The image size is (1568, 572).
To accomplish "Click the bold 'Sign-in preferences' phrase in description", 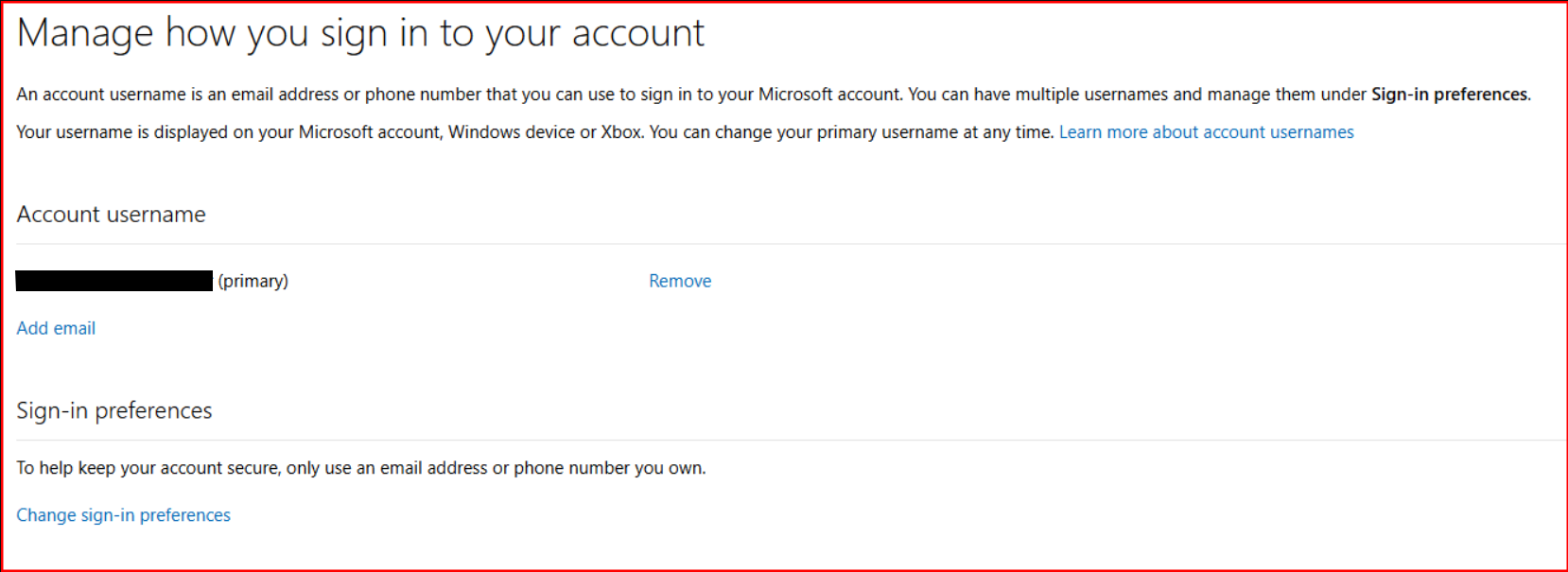I will (x=1450, y=95).
